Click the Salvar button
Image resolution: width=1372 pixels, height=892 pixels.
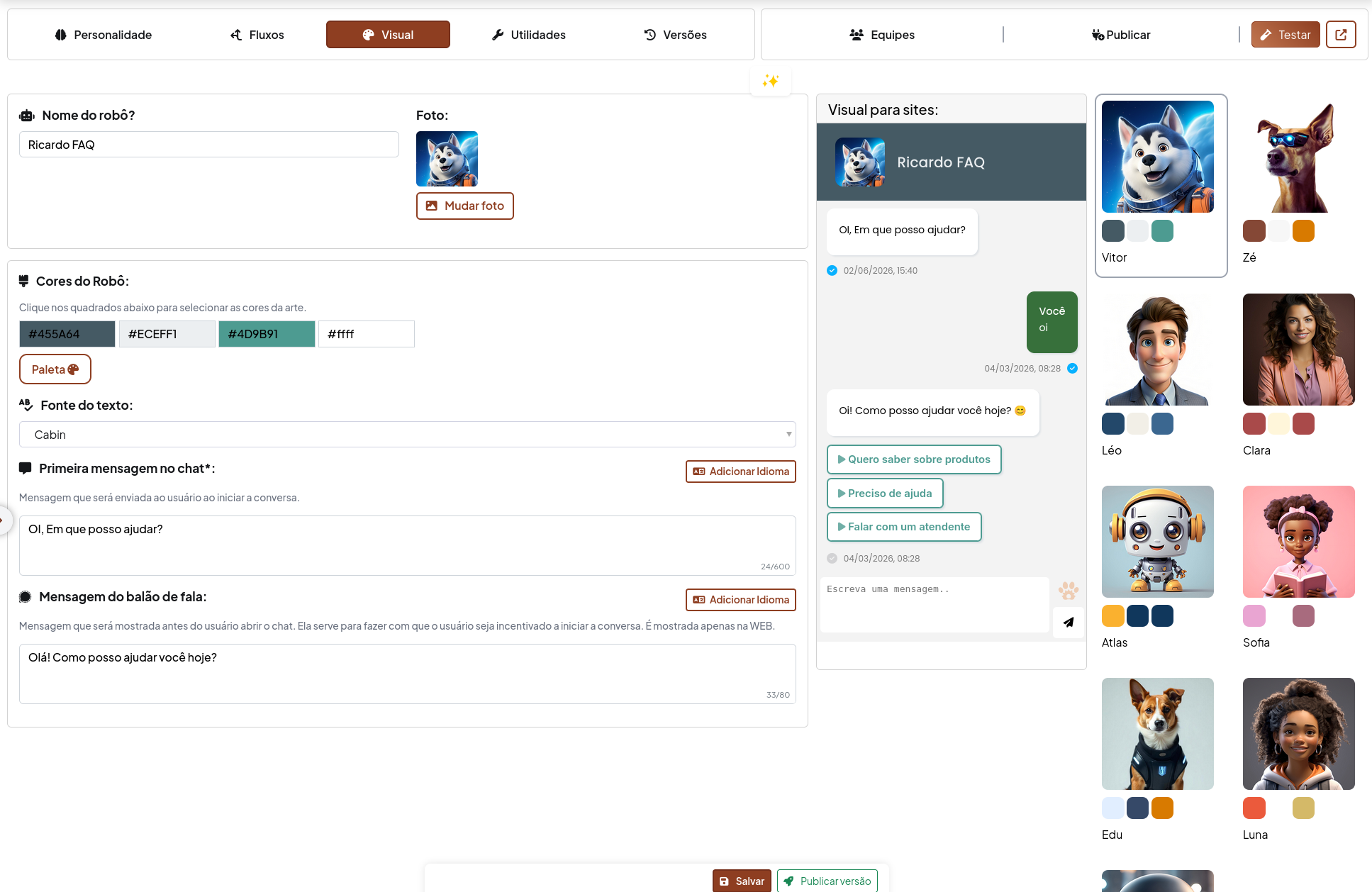[x=742, y=881]
